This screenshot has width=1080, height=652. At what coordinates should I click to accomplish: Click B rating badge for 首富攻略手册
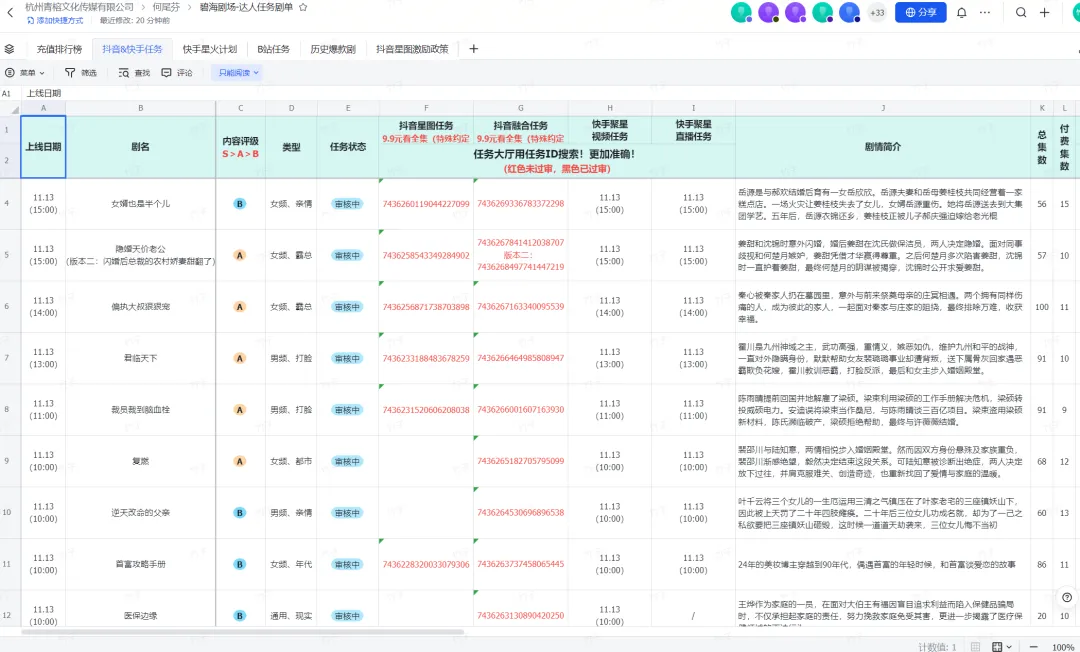pos(240,564)
